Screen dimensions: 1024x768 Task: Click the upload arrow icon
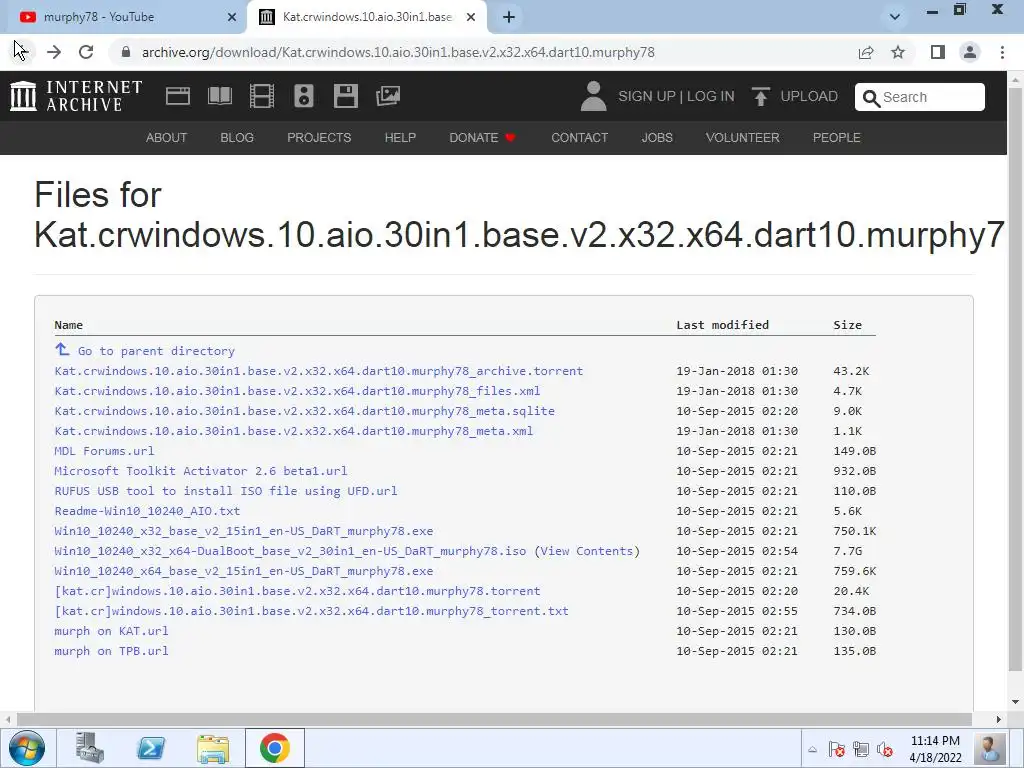[x=760, y=96]
